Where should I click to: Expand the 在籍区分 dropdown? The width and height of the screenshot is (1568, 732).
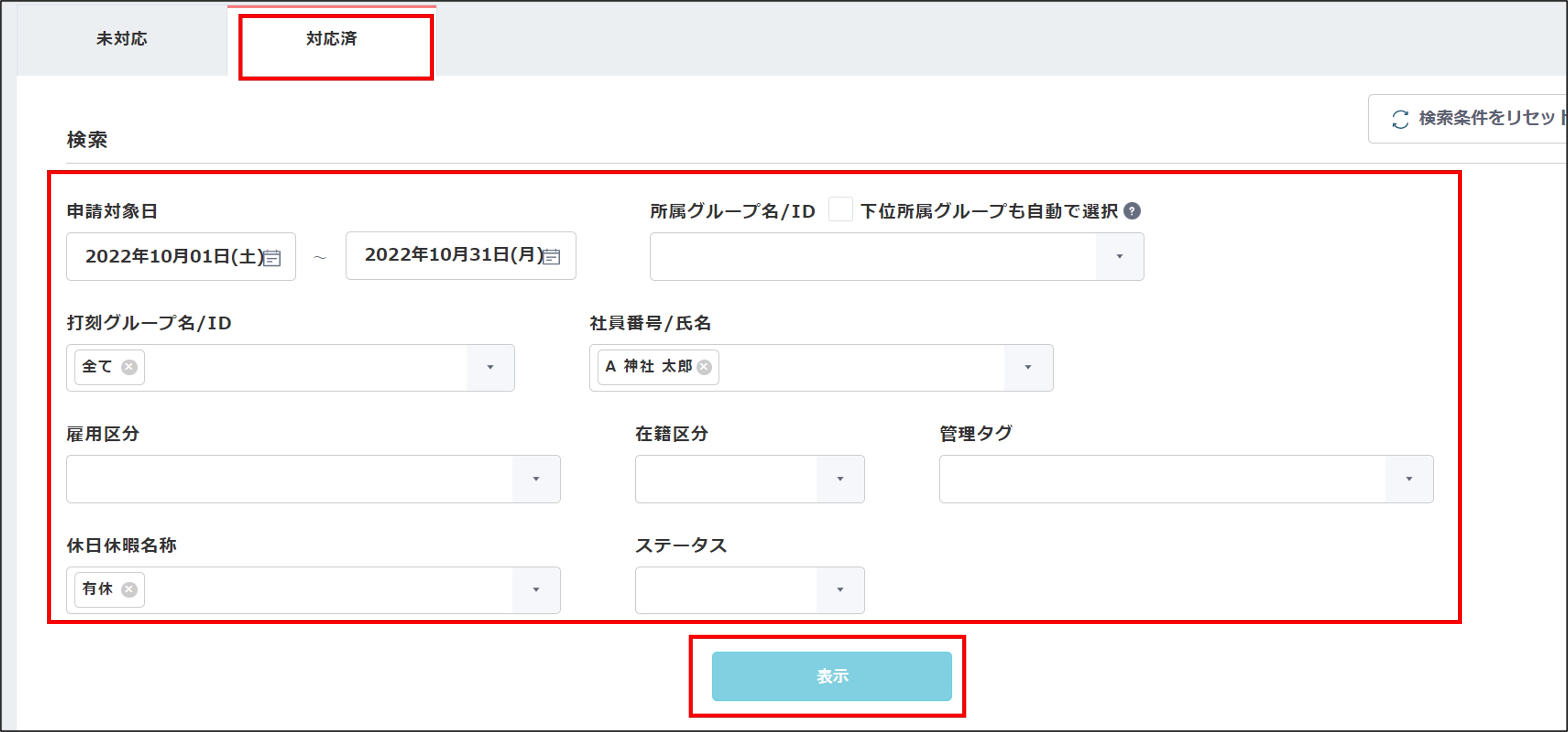click(x=840, y=480)
